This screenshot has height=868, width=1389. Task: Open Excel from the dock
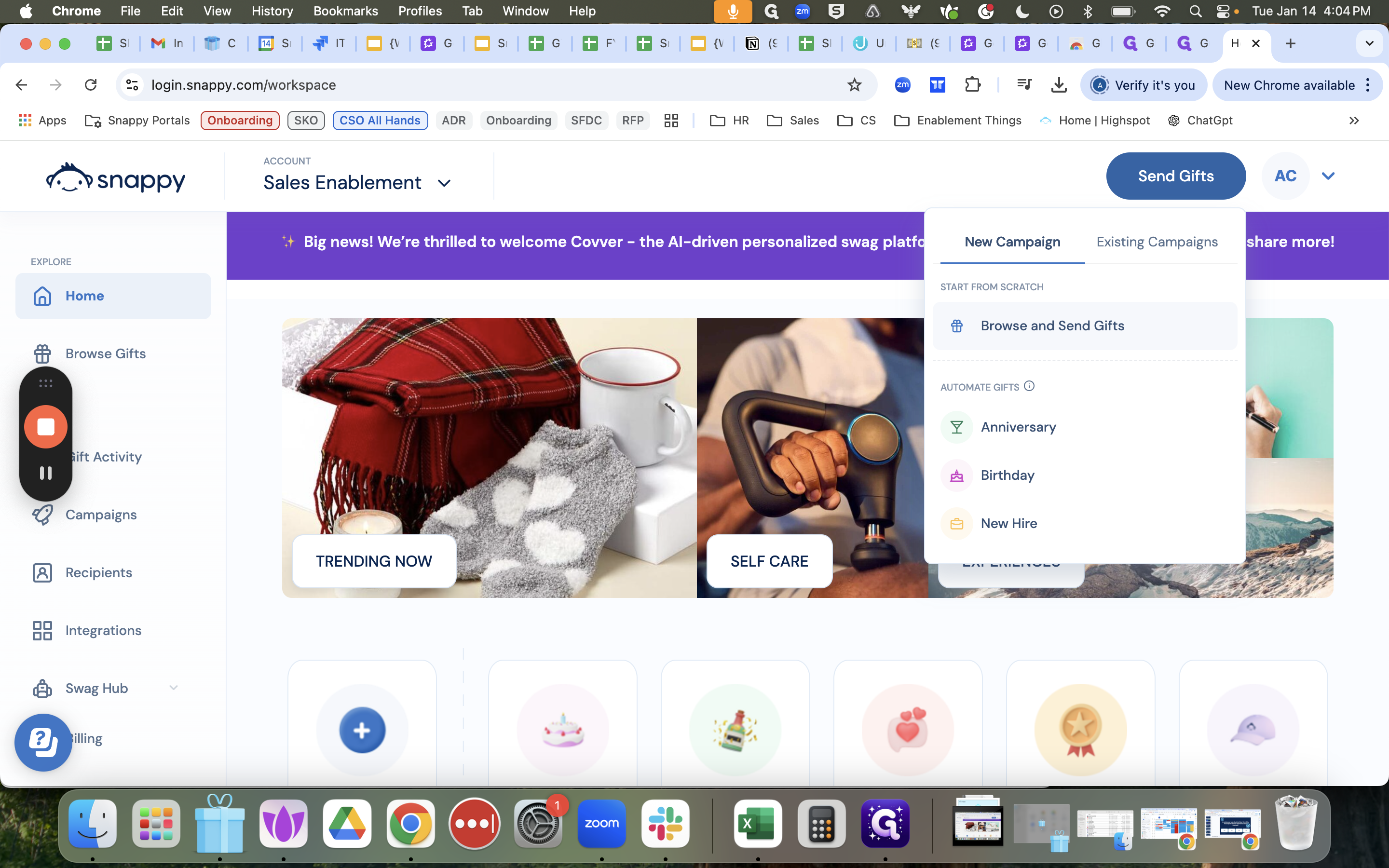758,824
